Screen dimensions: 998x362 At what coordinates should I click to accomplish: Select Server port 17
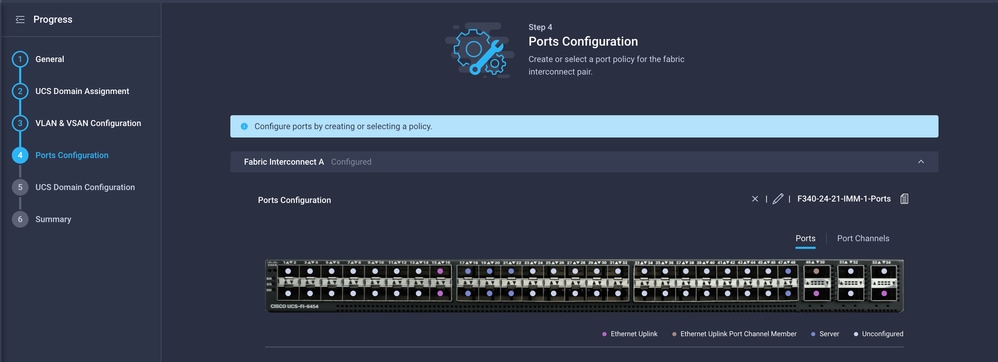[468, 271]
